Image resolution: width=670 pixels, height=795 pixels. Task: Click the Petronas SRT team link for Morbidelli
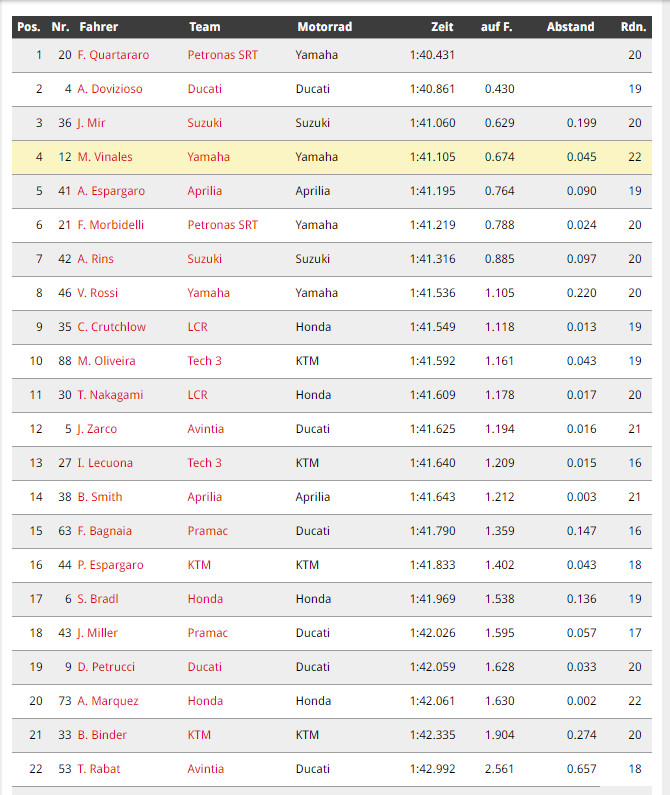point(223,225)
